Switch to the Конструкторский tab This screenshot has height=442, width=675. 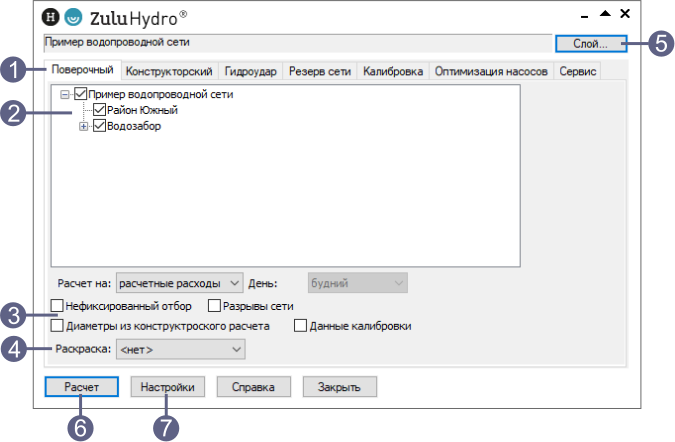168,72
